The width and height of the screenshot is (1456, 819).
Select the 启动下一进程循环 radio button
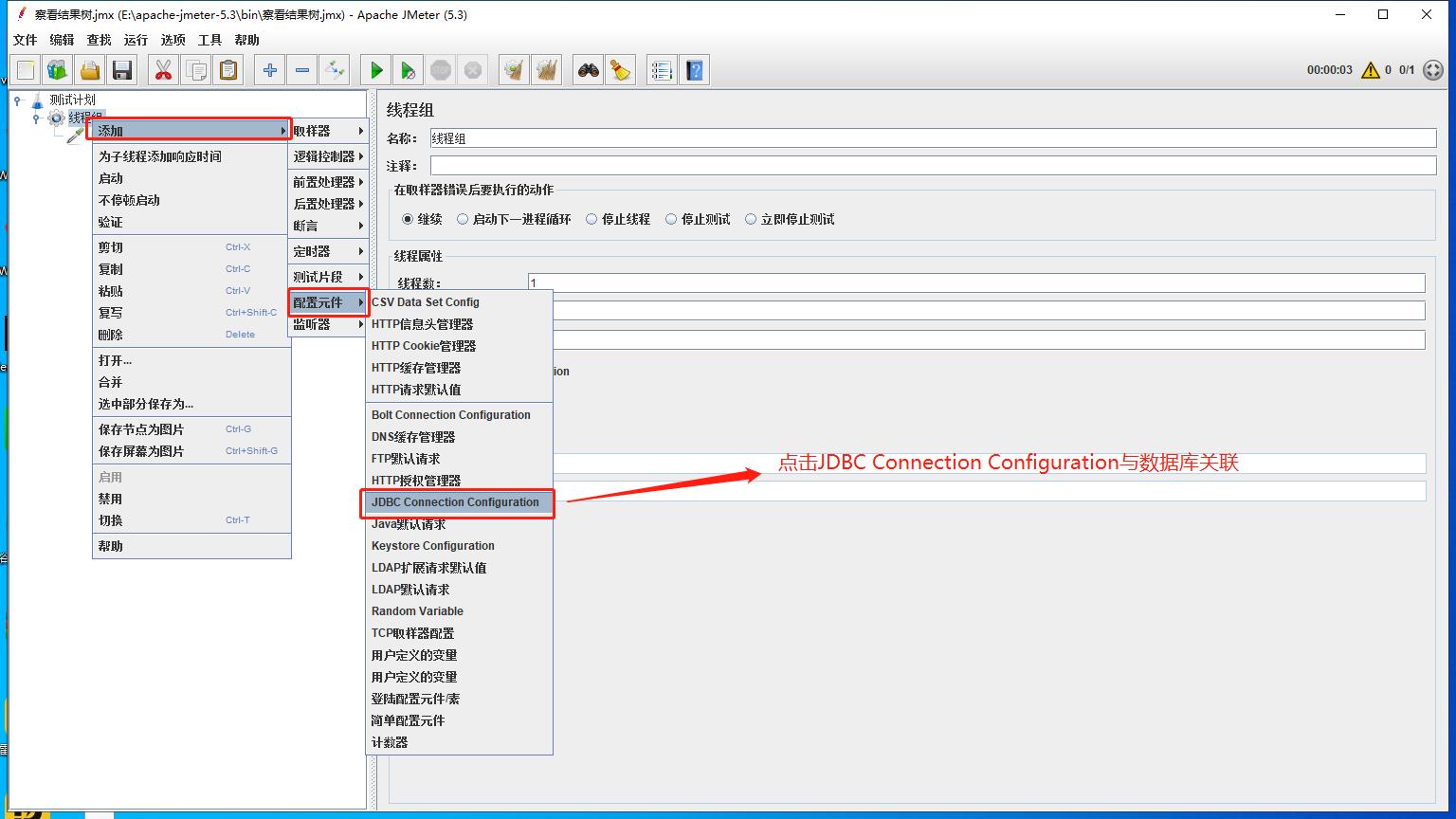463,219
